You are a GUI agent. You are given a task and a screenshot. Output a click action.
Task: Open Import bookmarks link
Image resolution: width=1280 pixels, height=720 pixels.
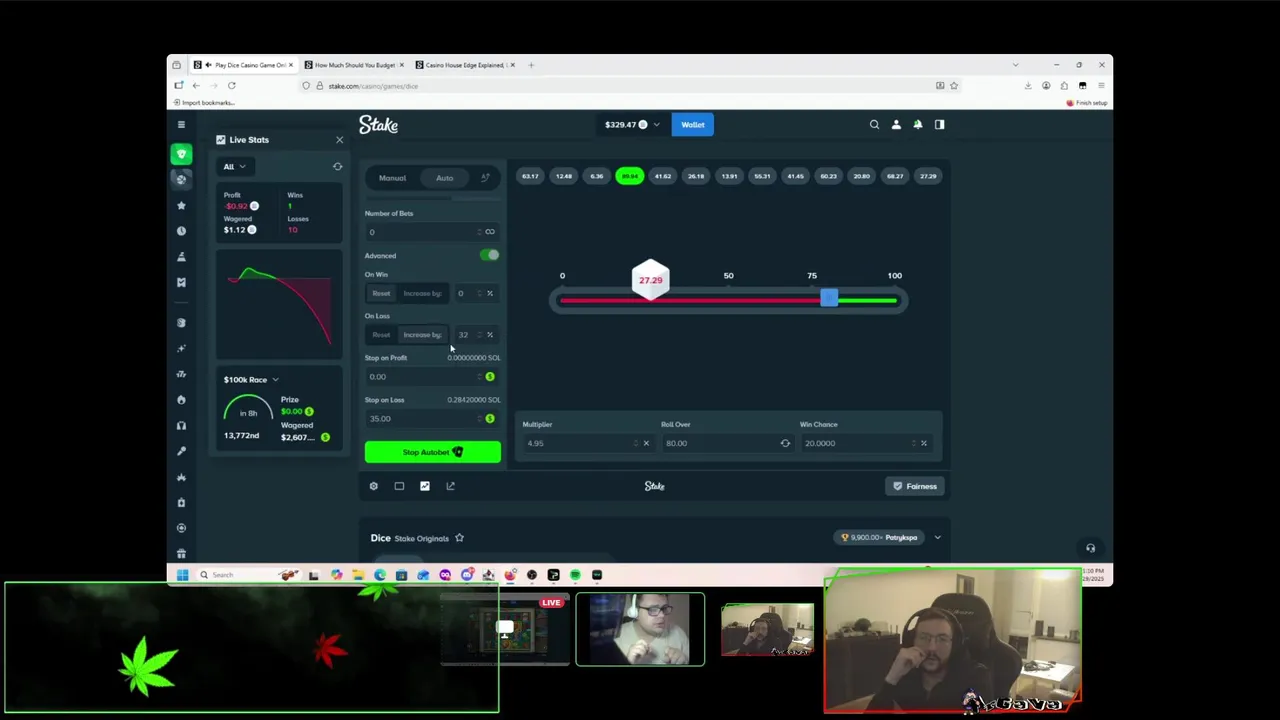[x=204, y=103]
